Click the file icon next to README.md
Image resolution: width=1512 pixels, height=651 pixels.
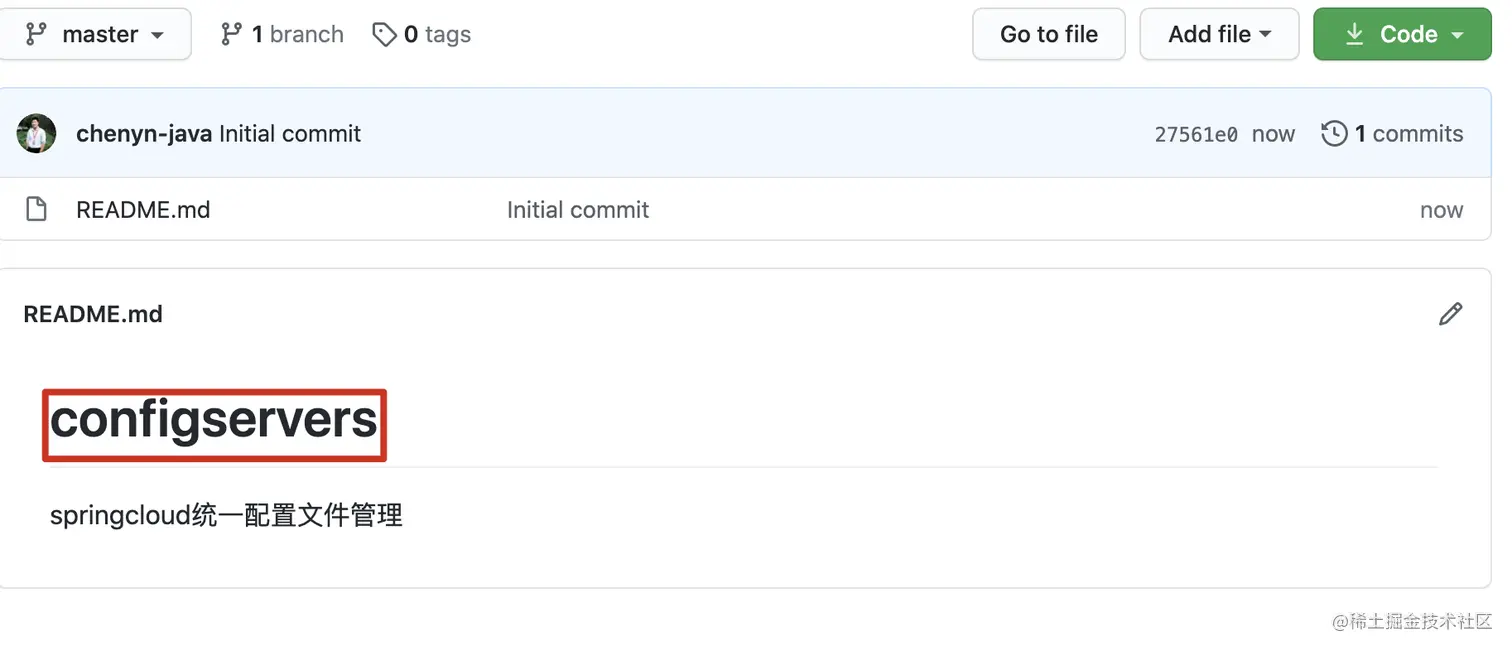(37, 210)
